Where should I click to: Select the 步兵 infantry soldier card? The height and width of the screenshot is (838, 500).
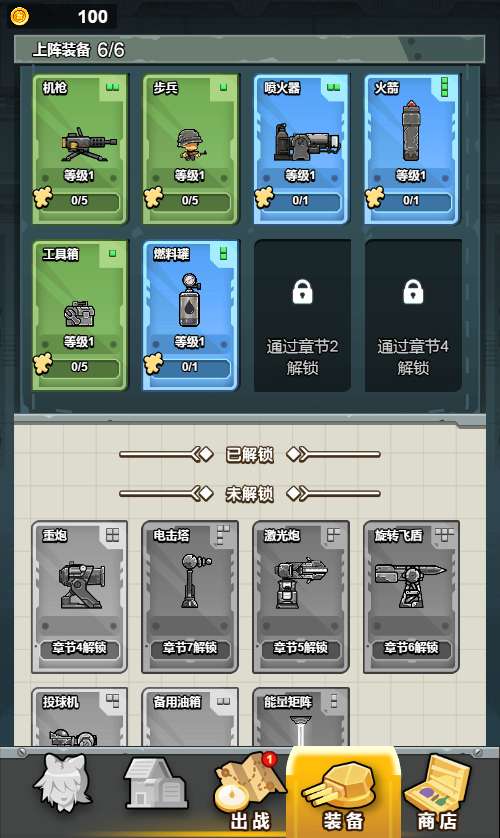pos(190,149)
